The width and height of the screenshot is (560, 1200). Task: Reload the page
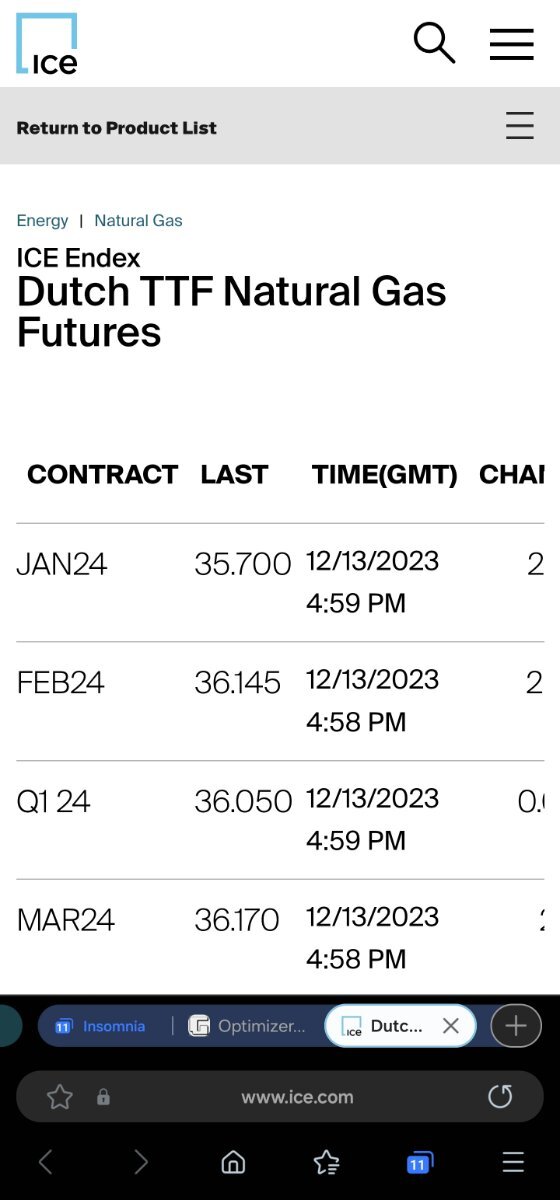(500, 1097)
